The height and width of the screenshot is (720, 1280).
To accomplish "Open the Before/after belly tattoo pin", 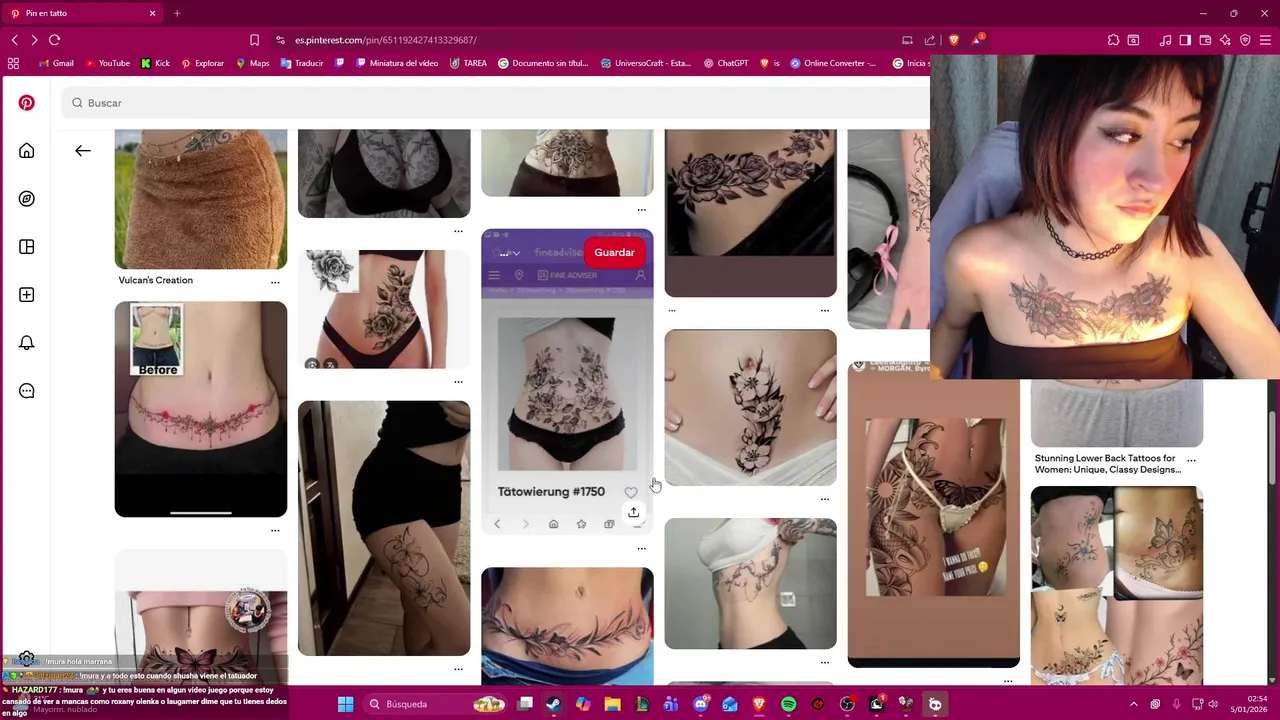I will pos(201,409).
